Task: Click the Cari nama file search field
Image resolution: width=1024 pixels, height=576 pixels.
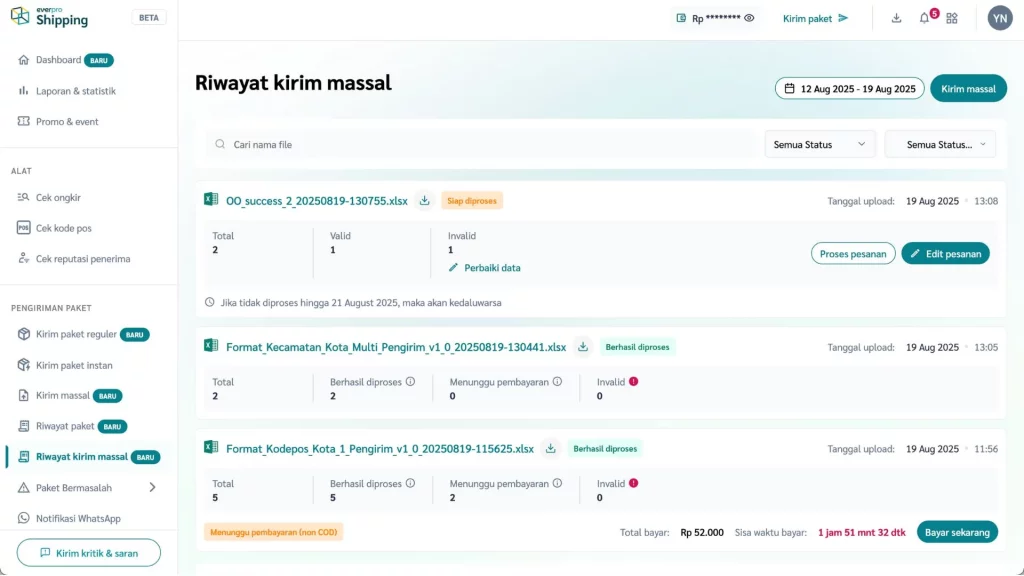Action: pos(480,145)
